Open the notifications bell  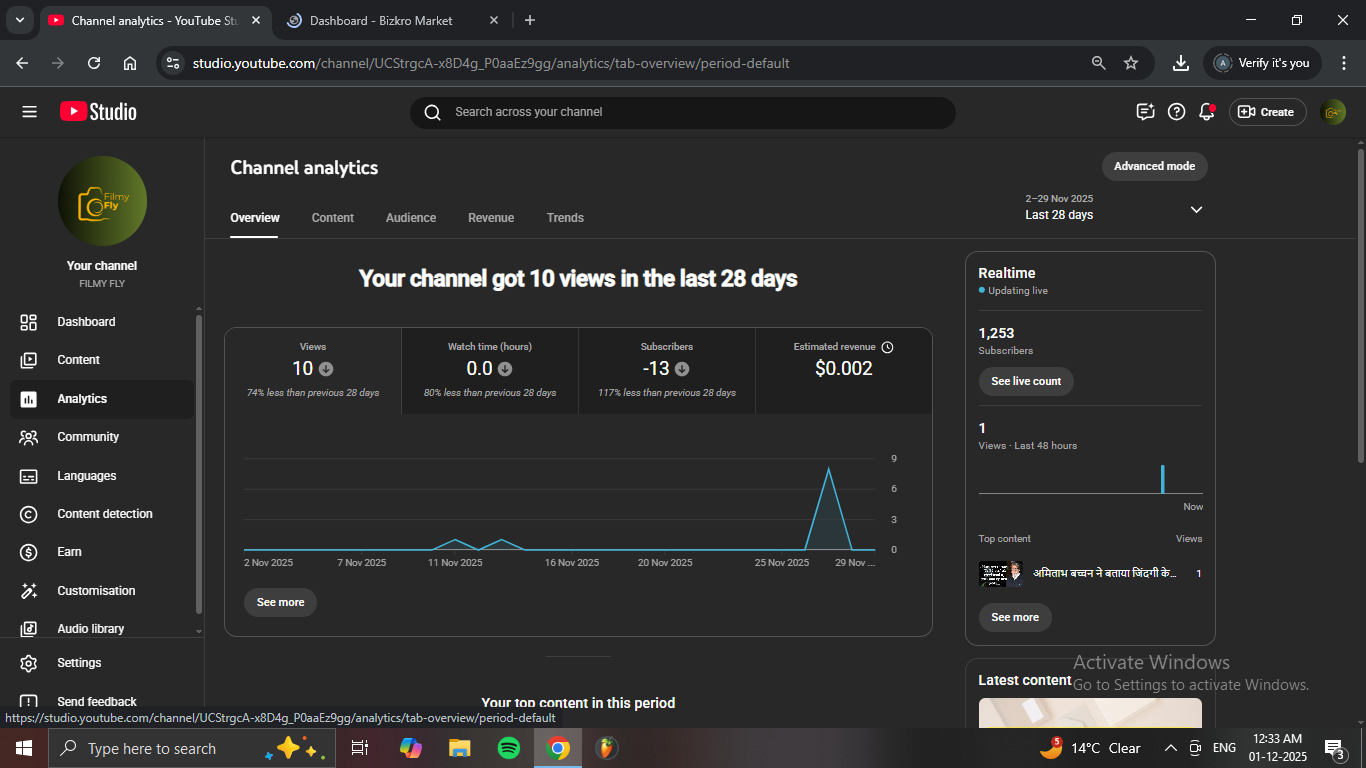click(x=1207, y=112)
